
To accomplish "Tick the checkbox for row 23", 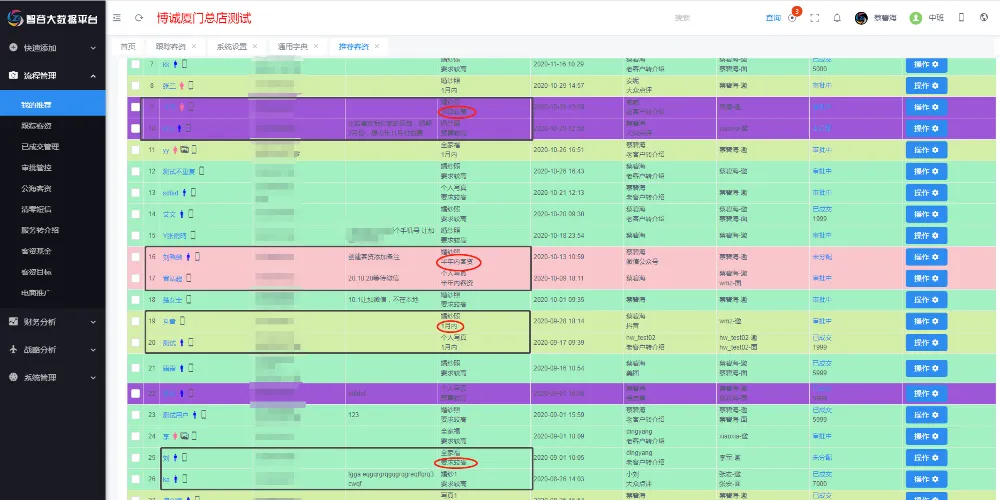I will (135, 414).
